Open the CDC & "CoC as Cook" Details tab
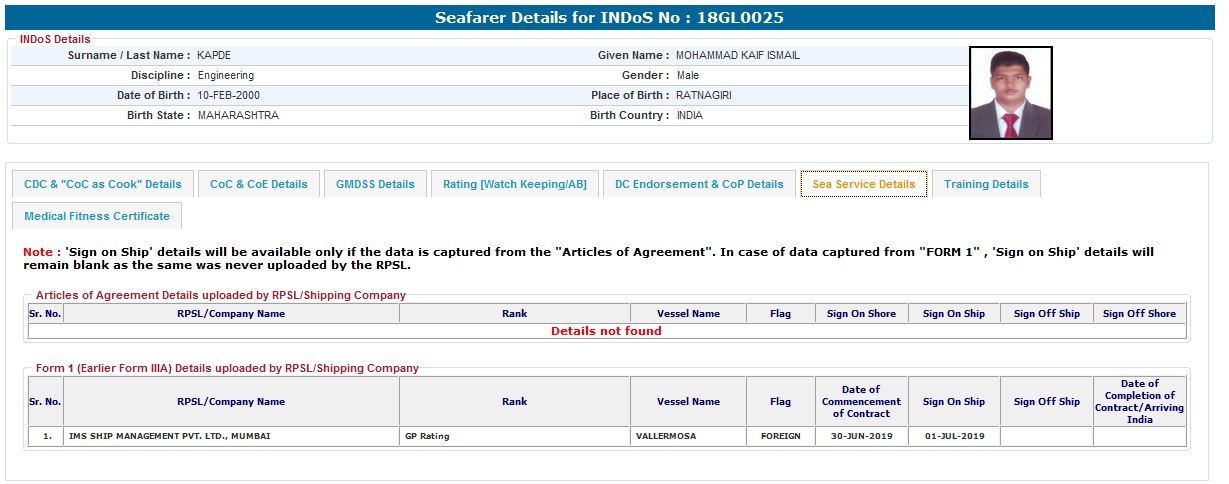This screenshot has height=484, width=1229. [x=103, y=184]
